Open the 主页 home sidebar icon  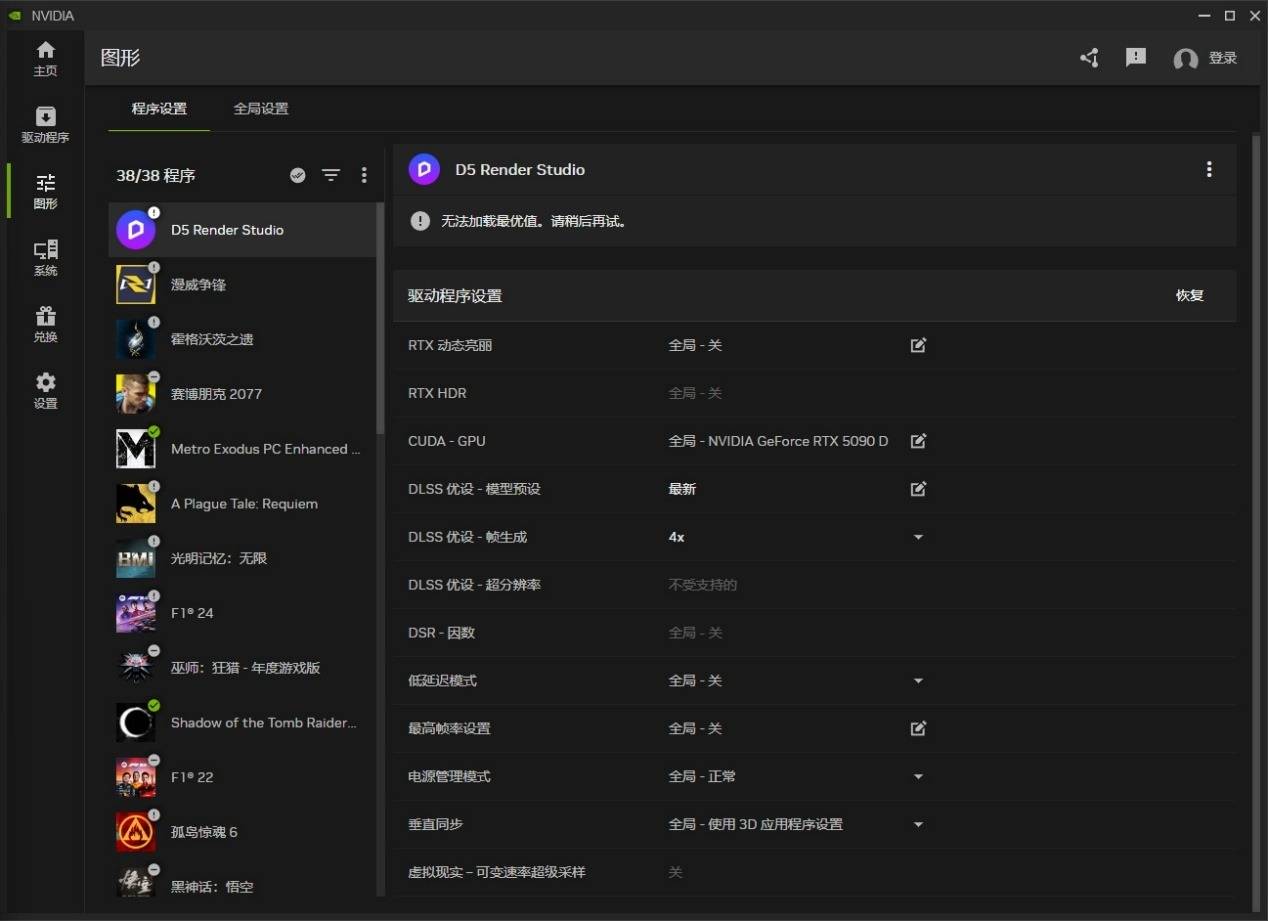(45, 58)
